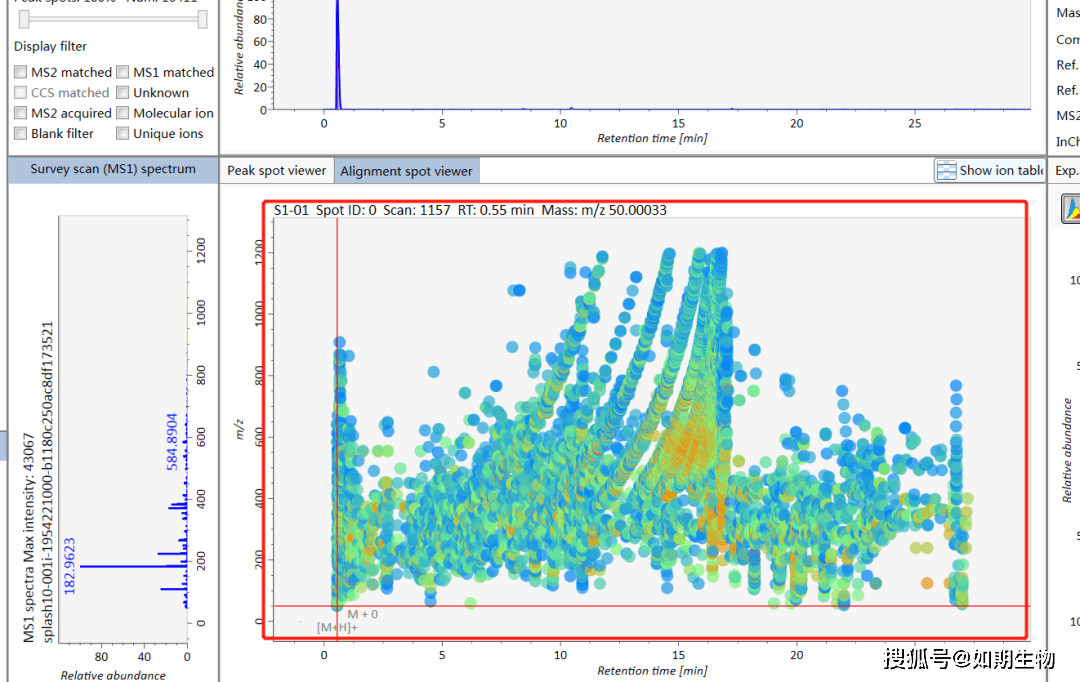Click the [M+H]+ adduct label in the spot viewer
Viewport: 1080px width, 682px height.
click(x=338, y=628)
